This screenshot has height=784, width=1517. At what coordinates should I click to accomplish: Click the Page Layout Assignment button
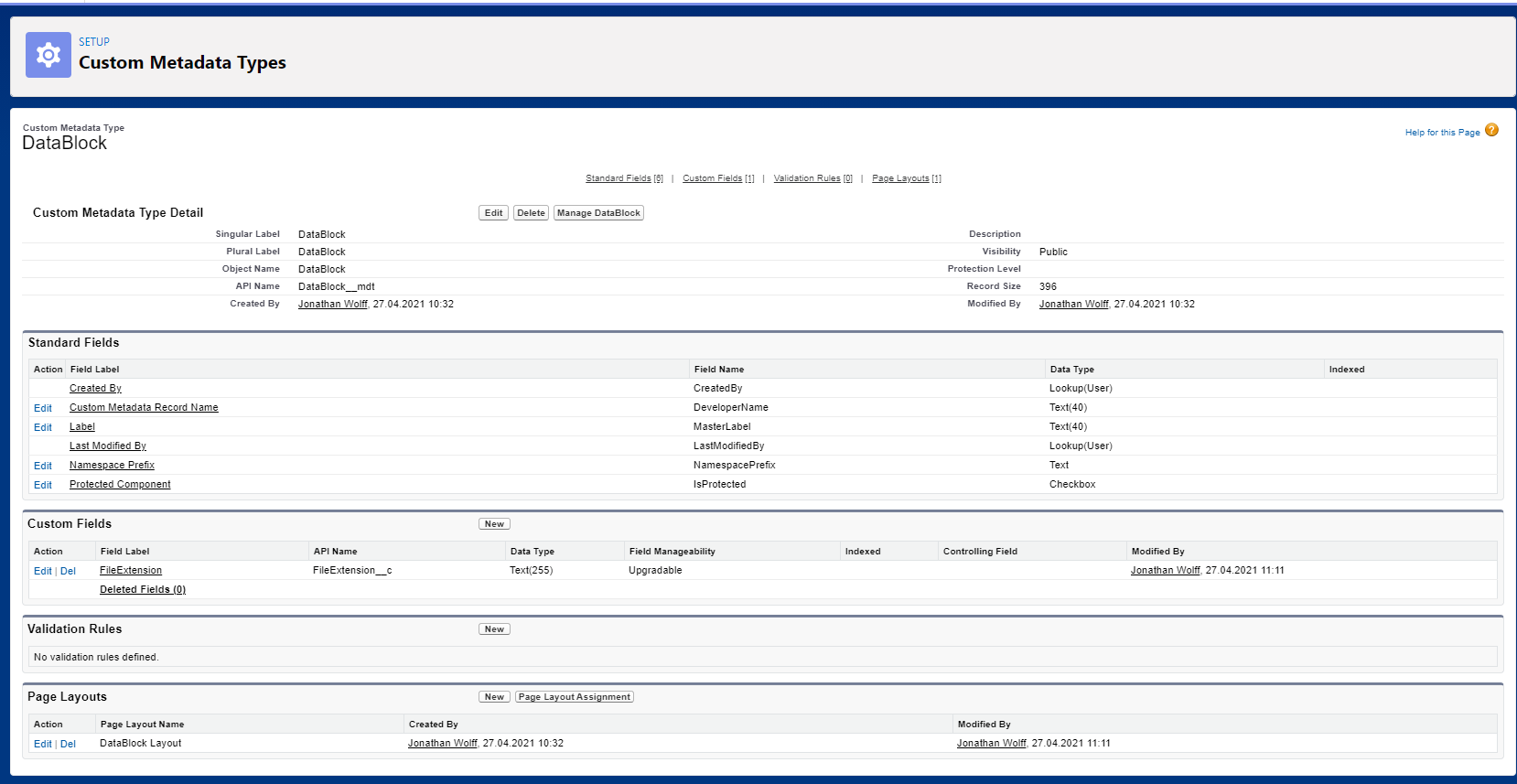tap(575, 697)
